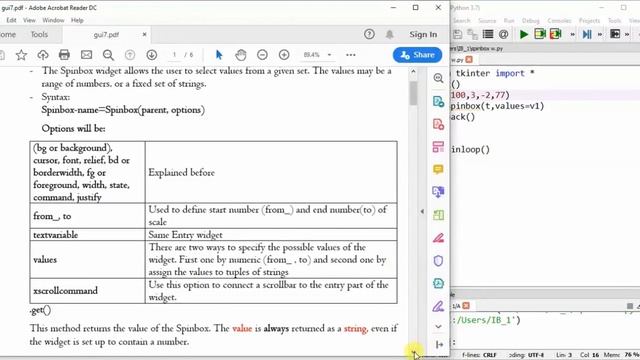Open Protect shield tool in right pane

438,260
